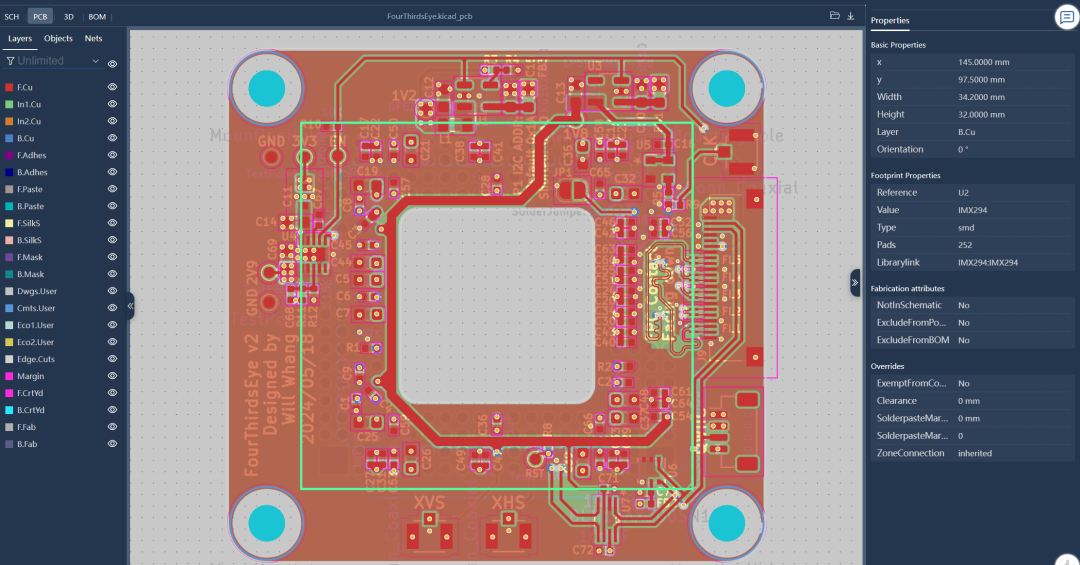Open the chat bubble icon
The width and height of the screenshot is (1080, 565).
1067,17
